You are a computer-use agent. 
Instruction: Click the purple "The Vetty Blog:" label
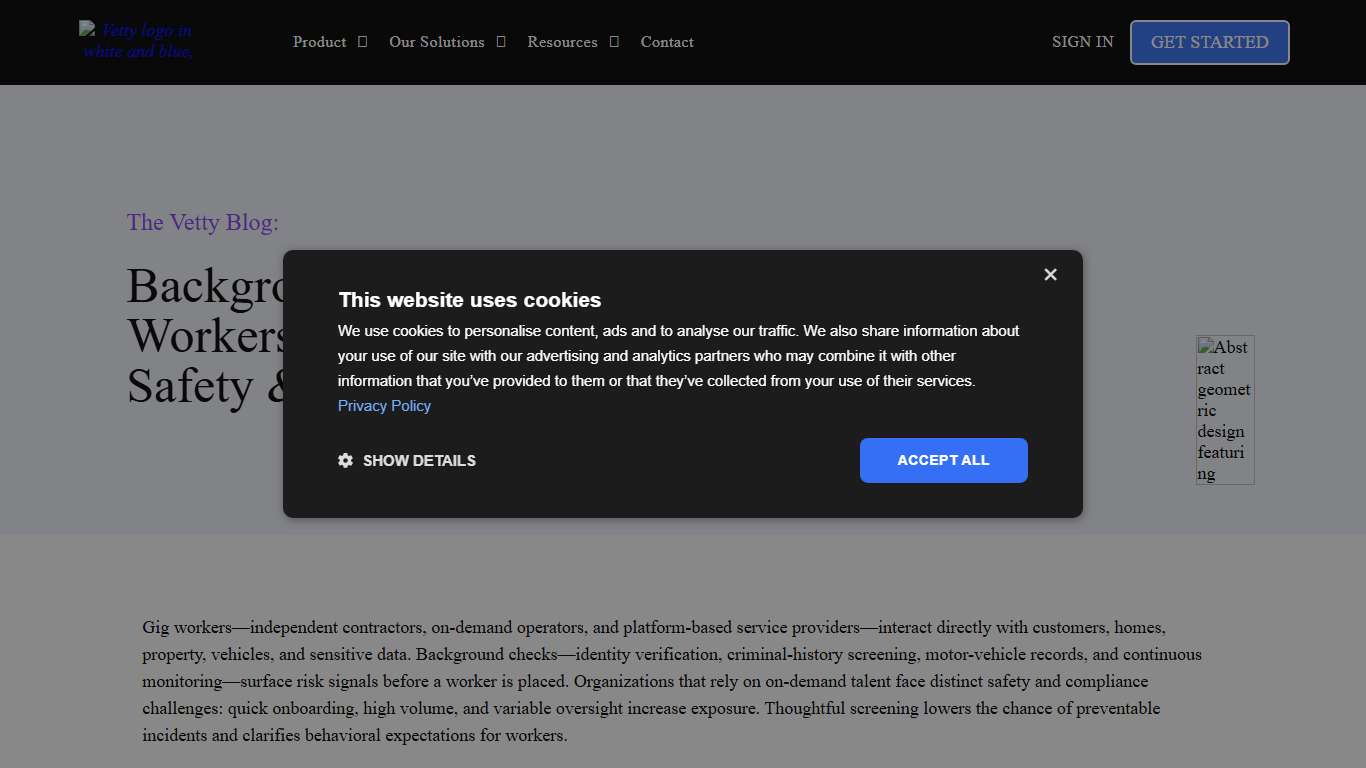tap(202, 222)
